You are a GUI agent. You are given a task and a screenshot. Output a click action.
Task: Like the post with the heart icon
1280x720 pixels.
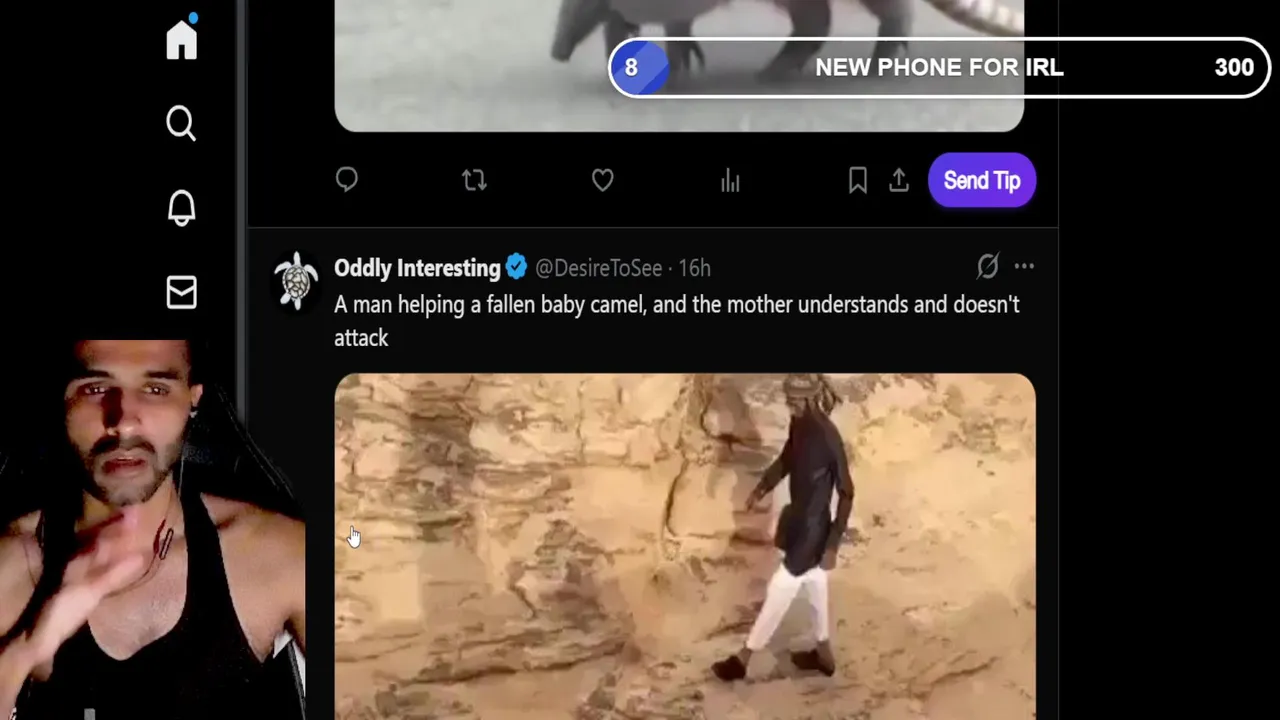pos(602,180)
